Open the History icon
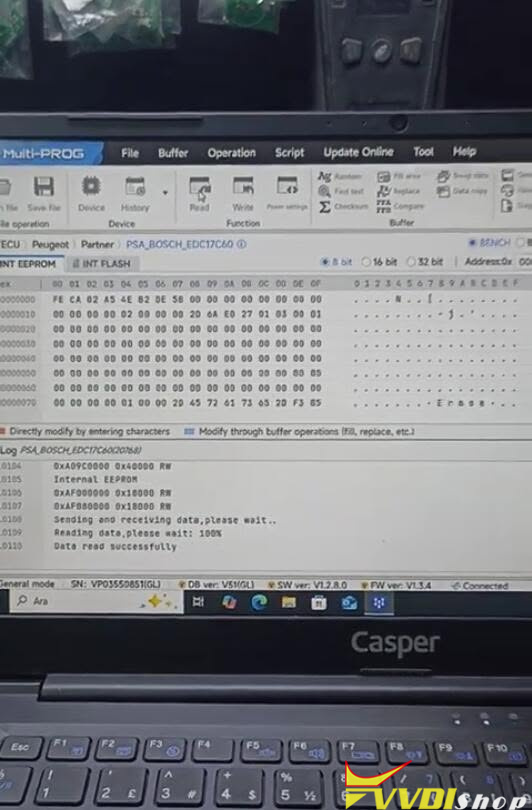 (x=135, y=194)
